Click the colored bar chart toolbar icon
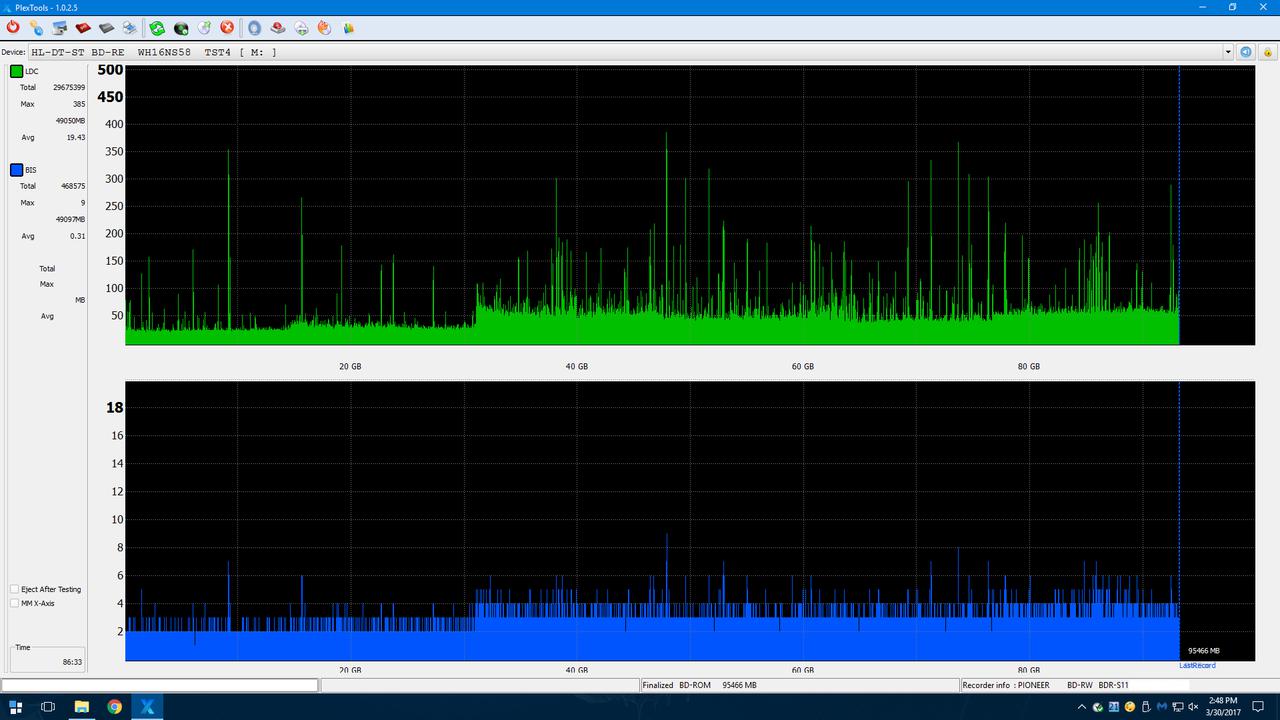The image size is (1280, 720). (348, 28)
